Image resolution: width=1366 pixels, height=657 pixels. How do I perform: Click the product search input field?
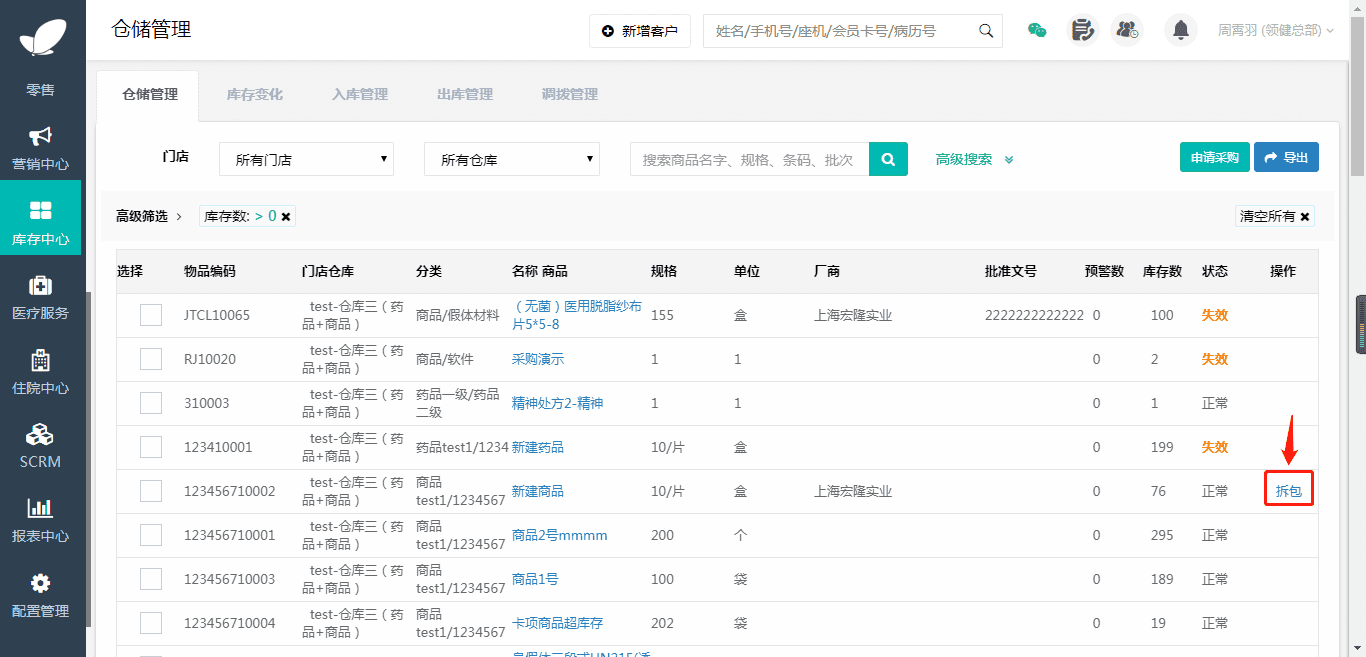tap(749, 159)
